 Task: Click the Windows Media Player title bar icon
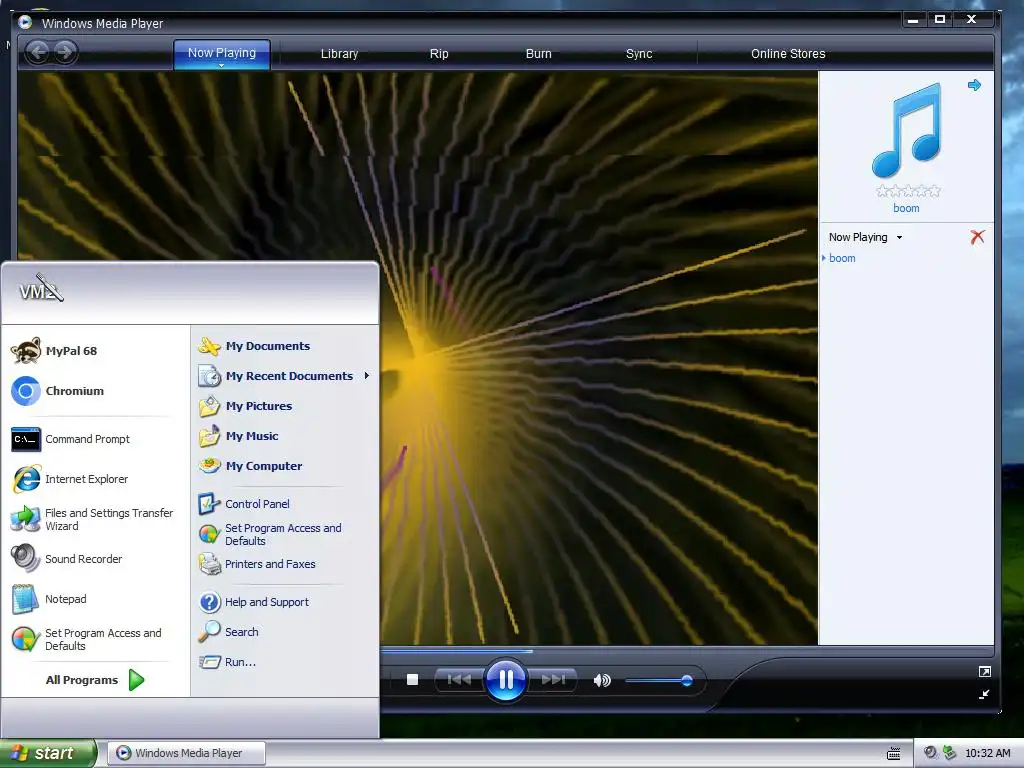[x=25, y=23]
